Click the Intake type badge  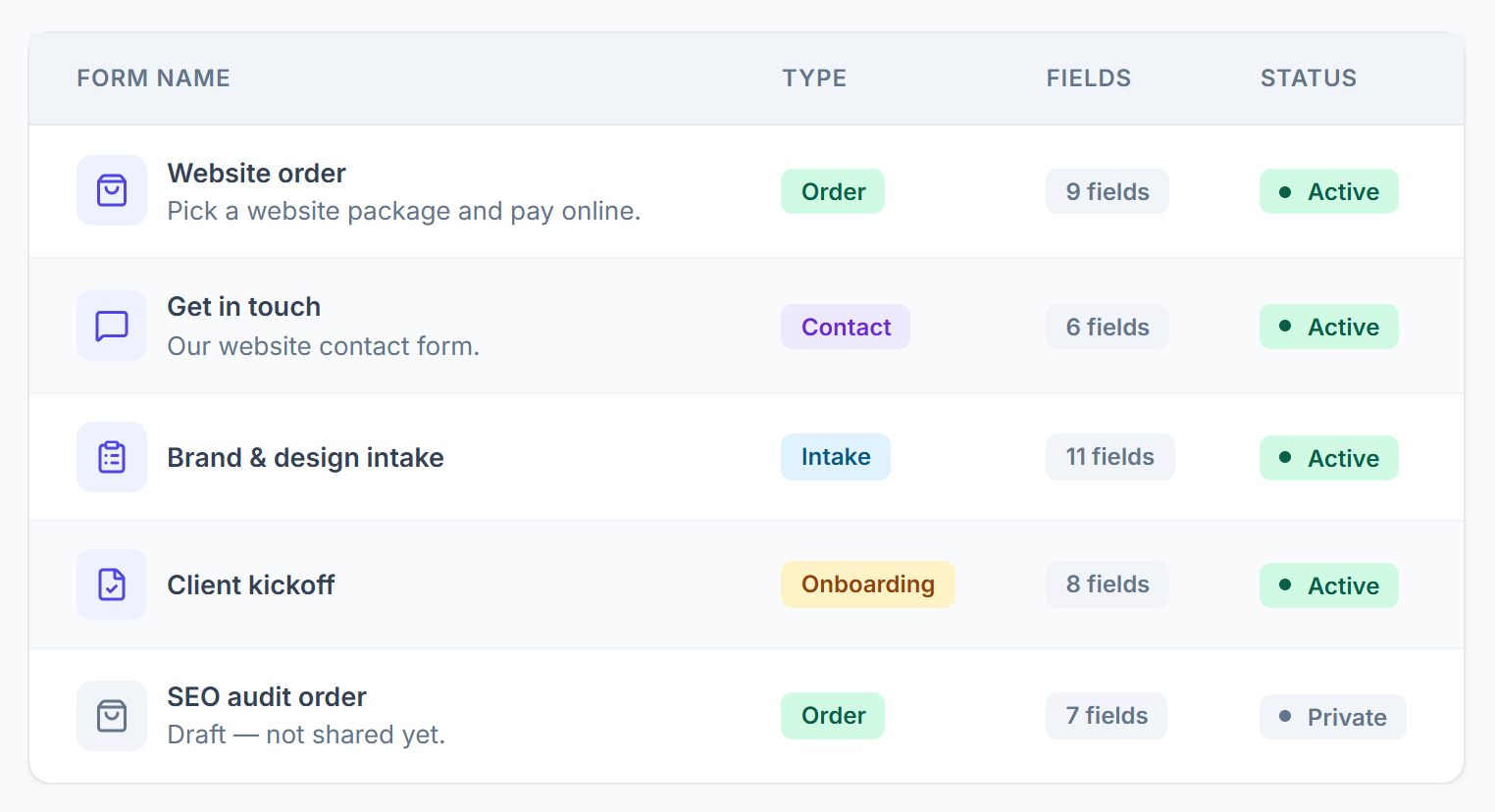point(836,457)
